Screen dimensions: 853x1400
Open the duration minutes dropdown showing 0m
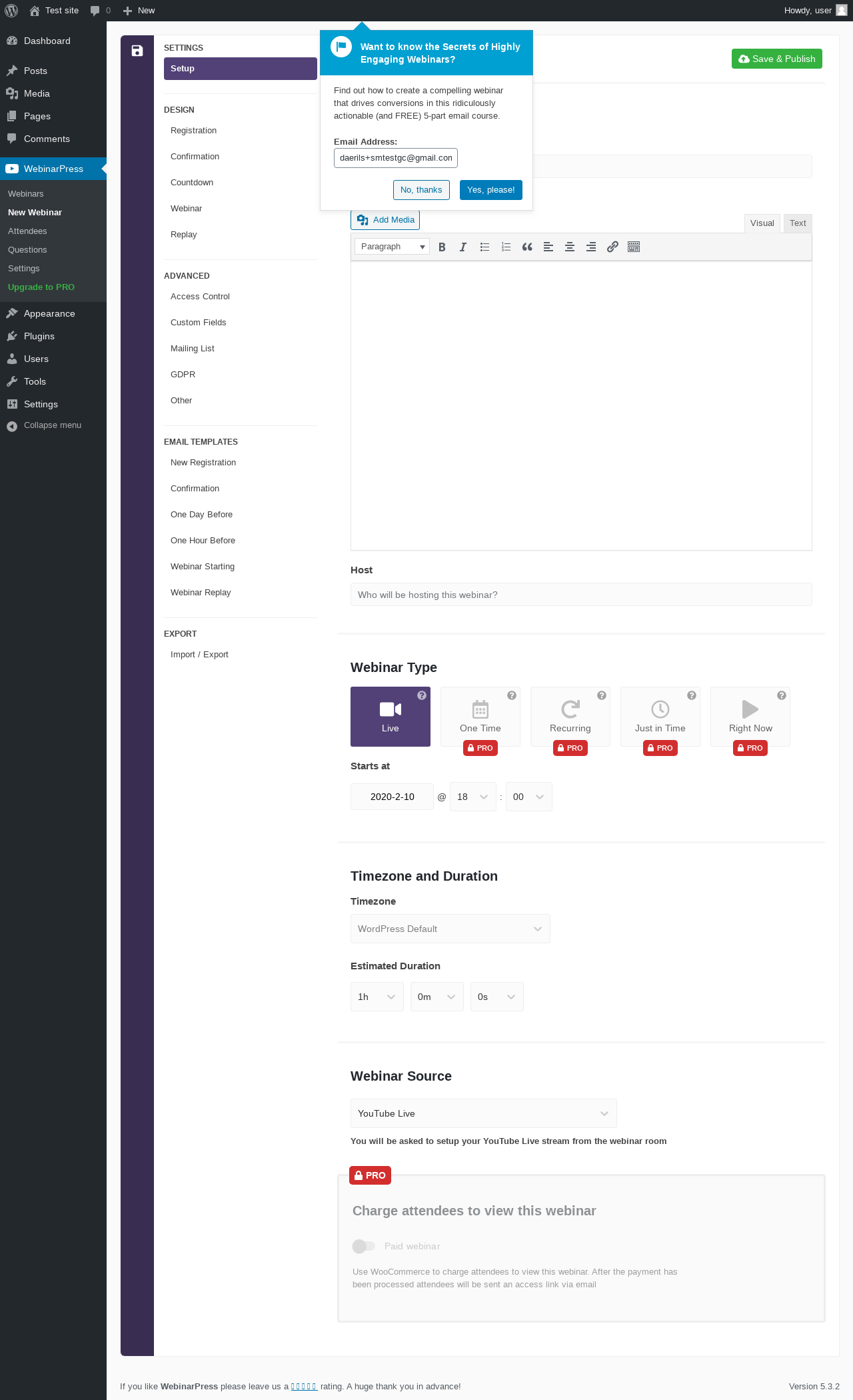[x=437, y=997]
